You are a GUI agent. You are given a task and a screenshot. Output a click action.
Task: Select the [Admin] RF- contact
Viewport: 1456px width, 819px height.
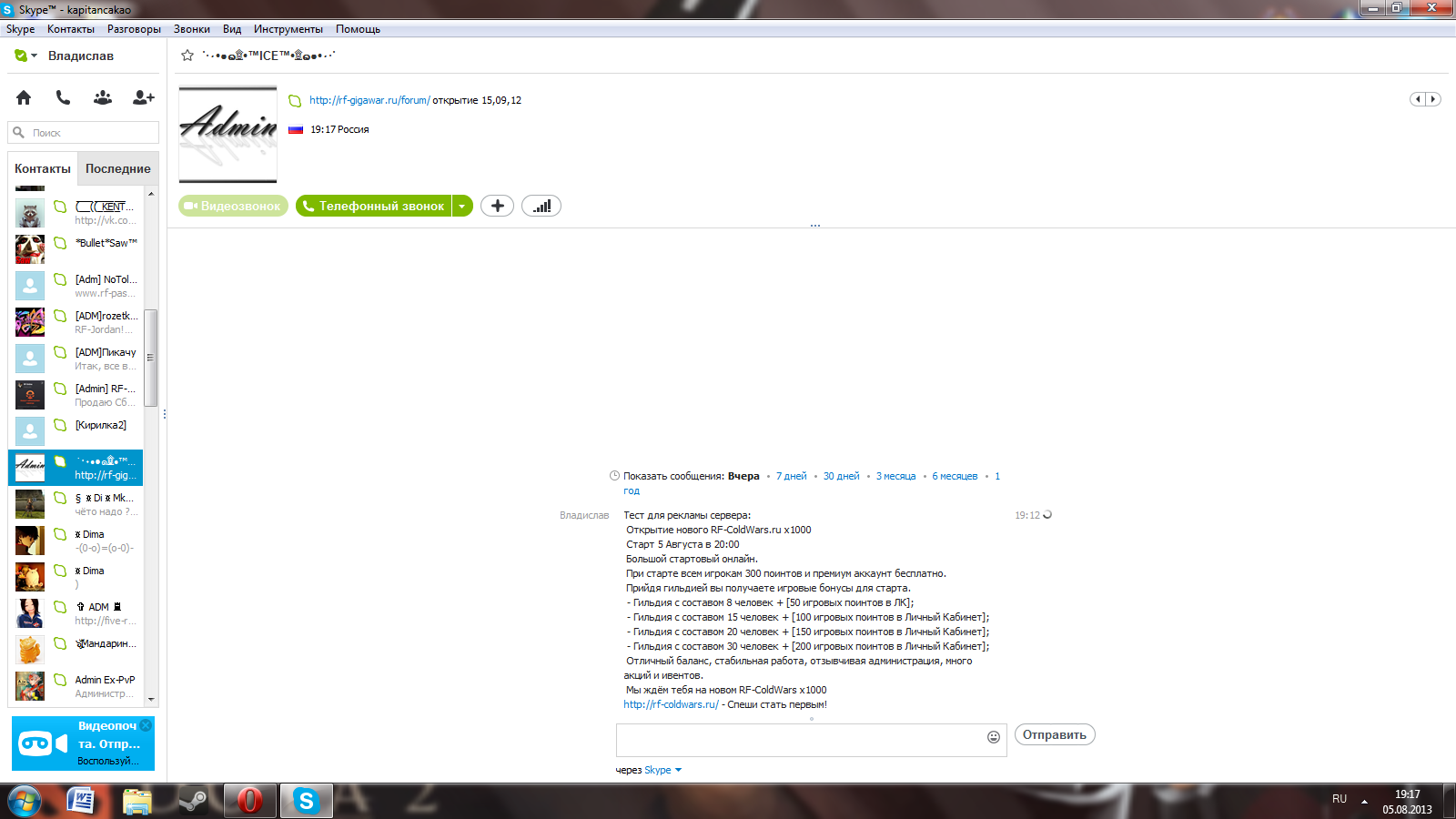pos(76,395)
